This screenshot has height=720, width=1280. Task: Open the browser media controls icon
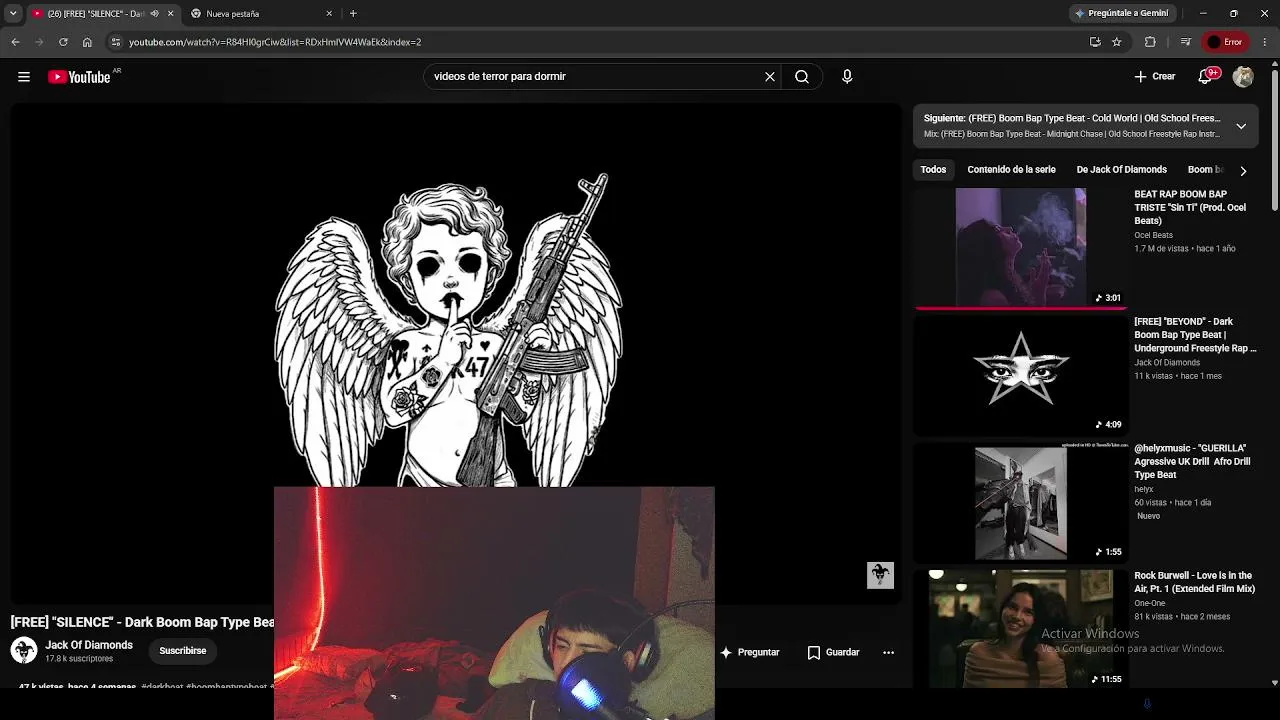(x=1186, y=42)
